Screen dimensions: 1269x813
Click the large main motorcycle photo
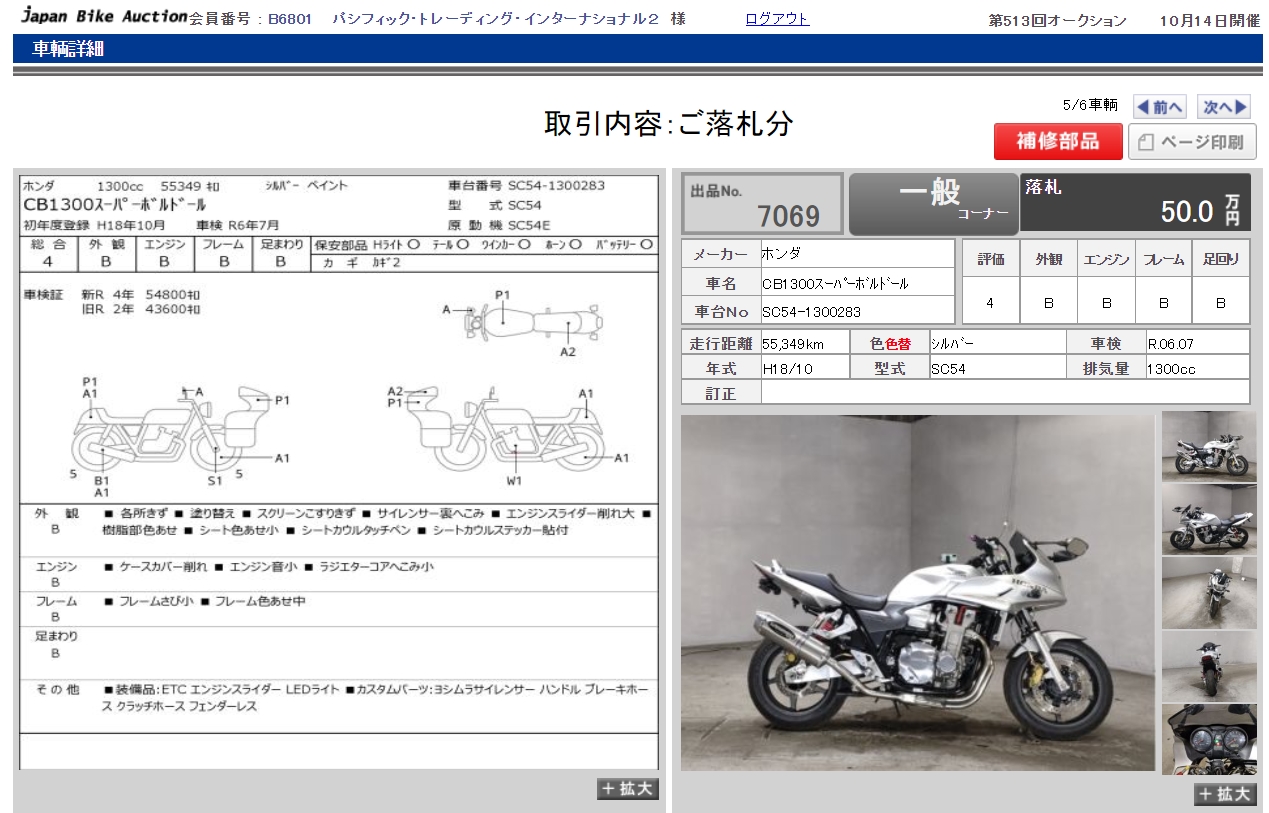point(918,593)
